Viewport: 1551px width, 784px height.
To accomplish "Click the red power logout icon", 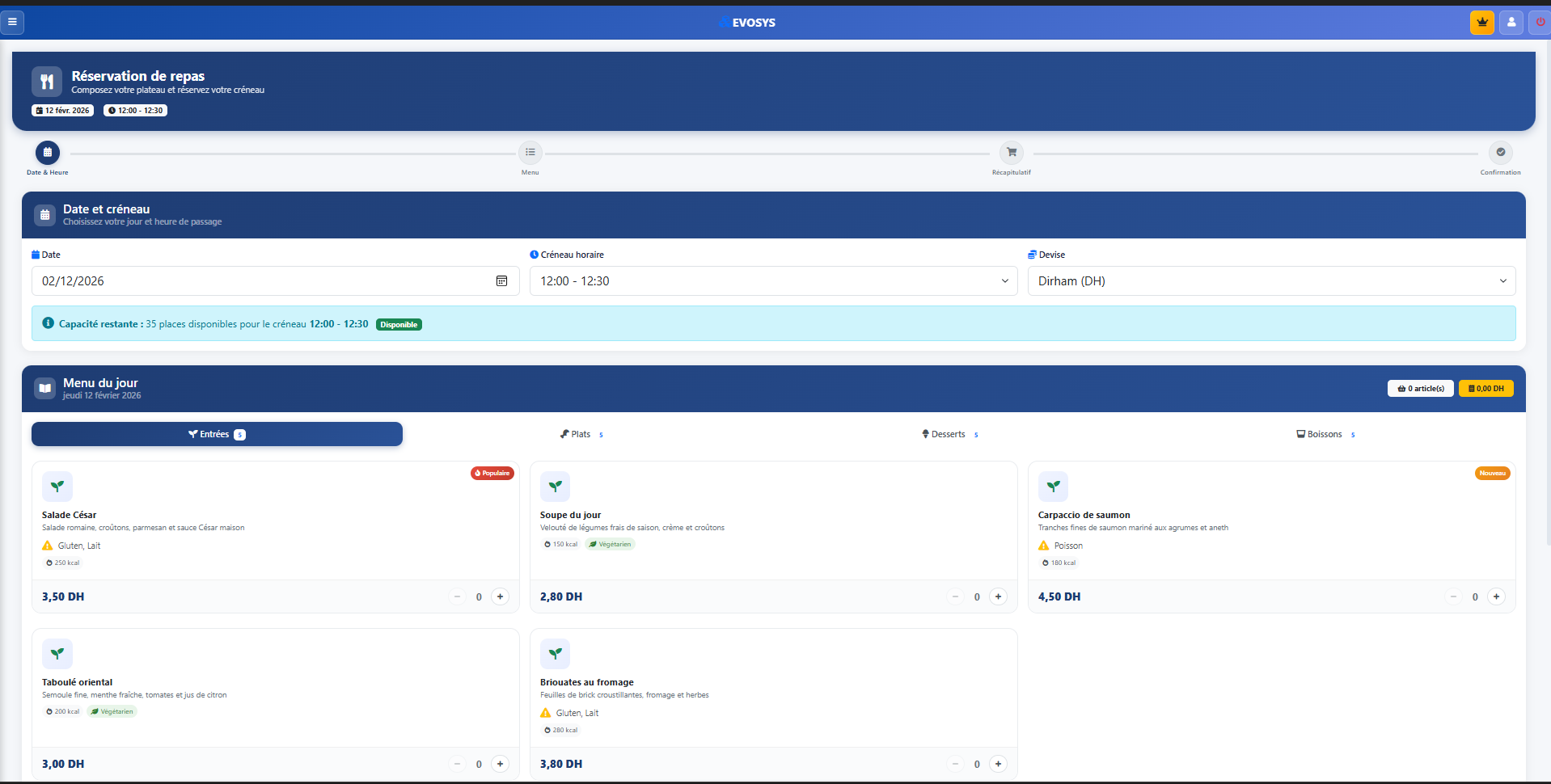I will click(1540, 23).
